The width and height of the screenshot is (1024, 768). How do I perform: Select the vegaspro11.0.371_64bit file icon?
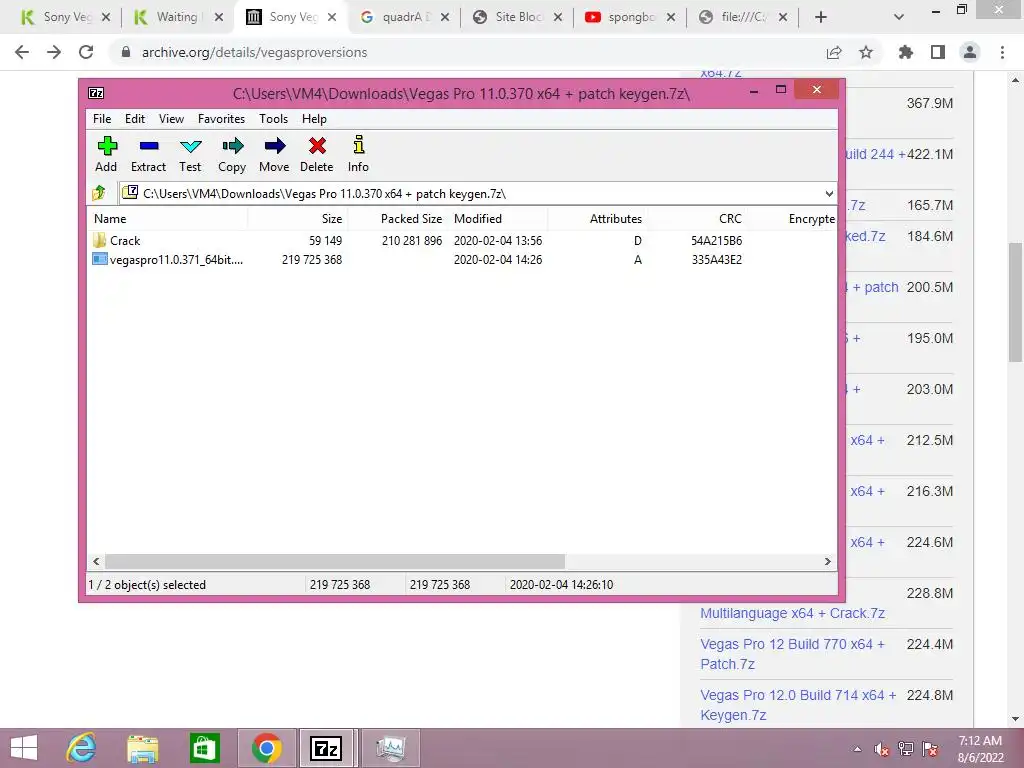coord(99,259)
